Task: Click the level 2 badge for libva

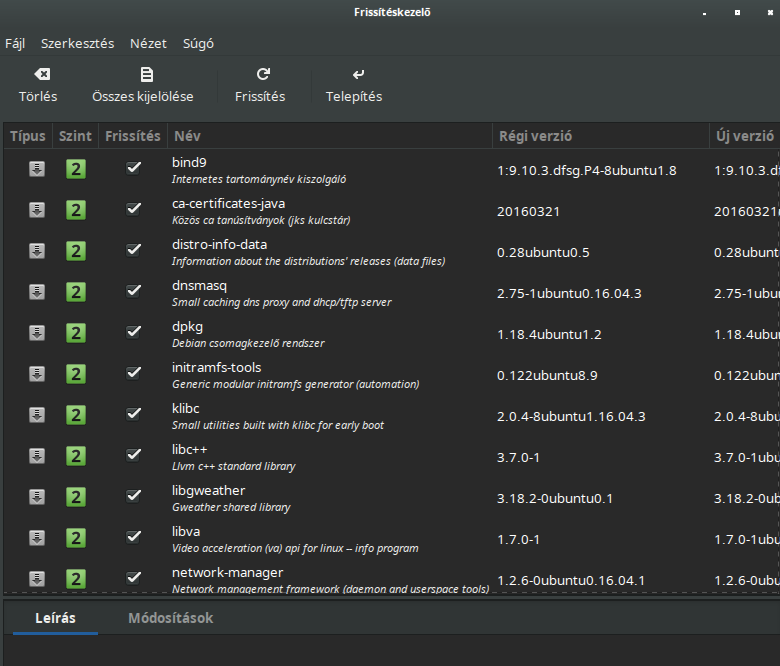Action: pos(76,538)
